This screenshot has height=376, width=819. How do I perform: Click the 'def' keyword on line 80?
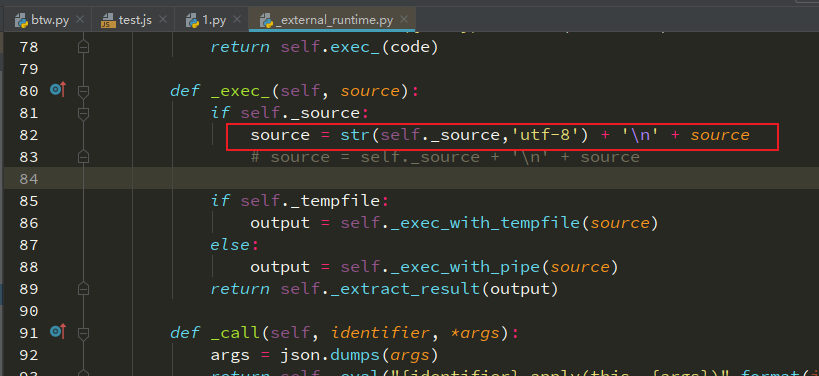185,91
